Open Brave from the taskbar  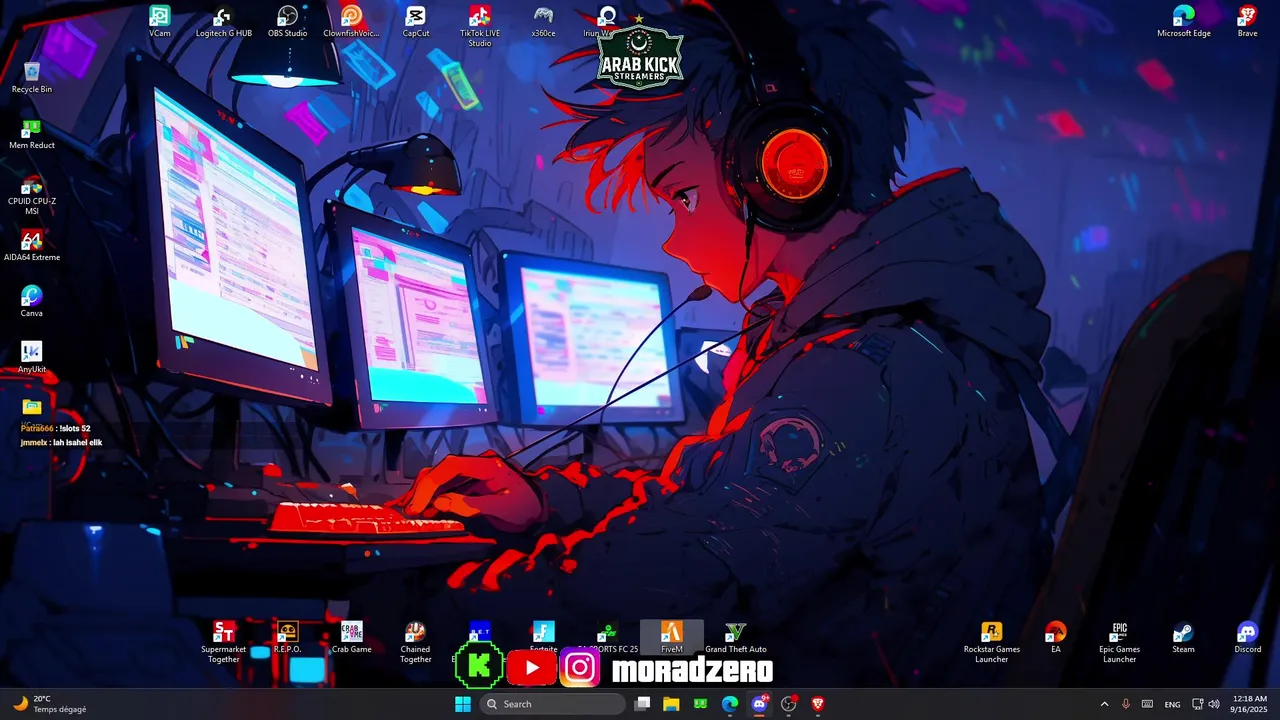point(818,704)
